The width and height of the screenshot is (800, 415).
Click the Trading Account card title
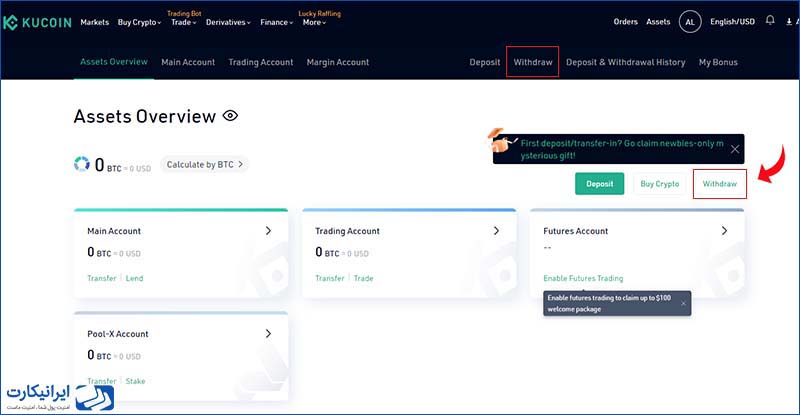click(347, 231)
